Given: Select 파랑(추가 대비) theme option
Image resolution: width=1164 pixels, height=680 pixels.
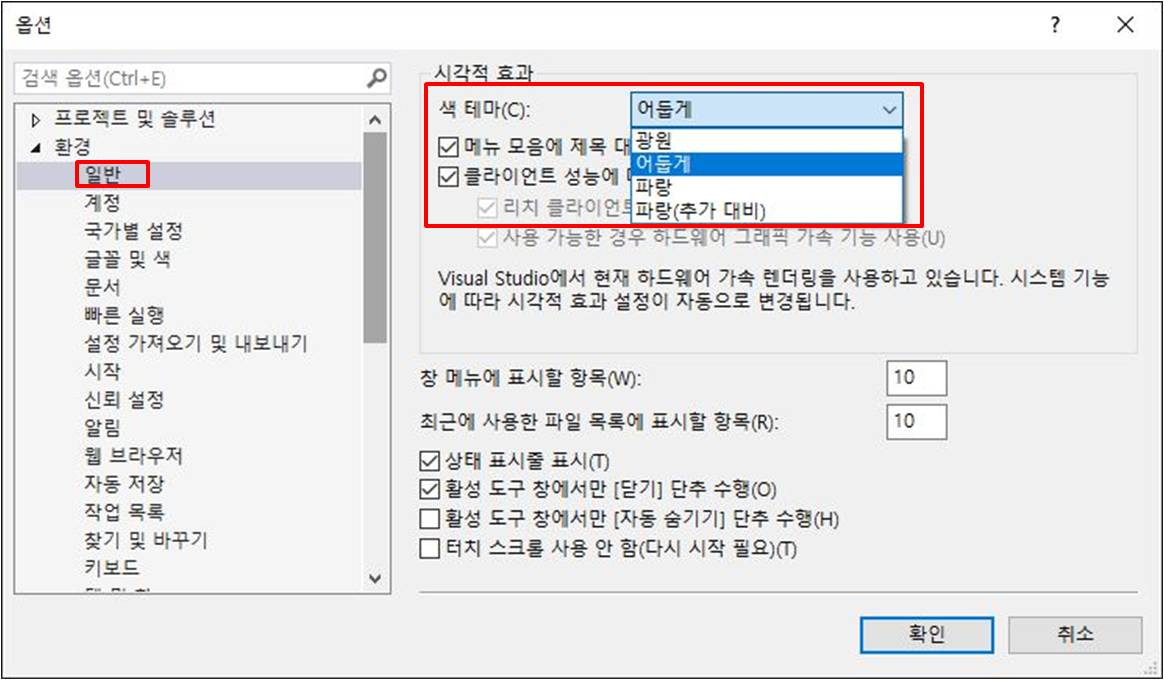Looking at the screenshot, I should [x=767, y=211].
